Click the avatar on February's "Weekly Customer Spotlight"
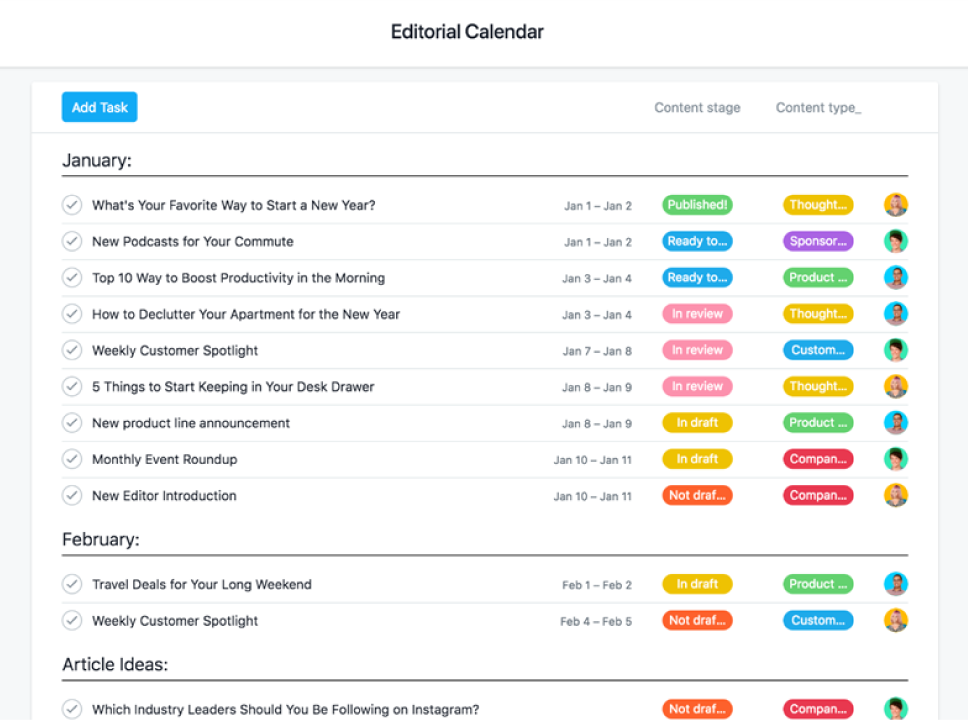The width and height of the screenshot is (968, 720). click(x=895, y=620)
